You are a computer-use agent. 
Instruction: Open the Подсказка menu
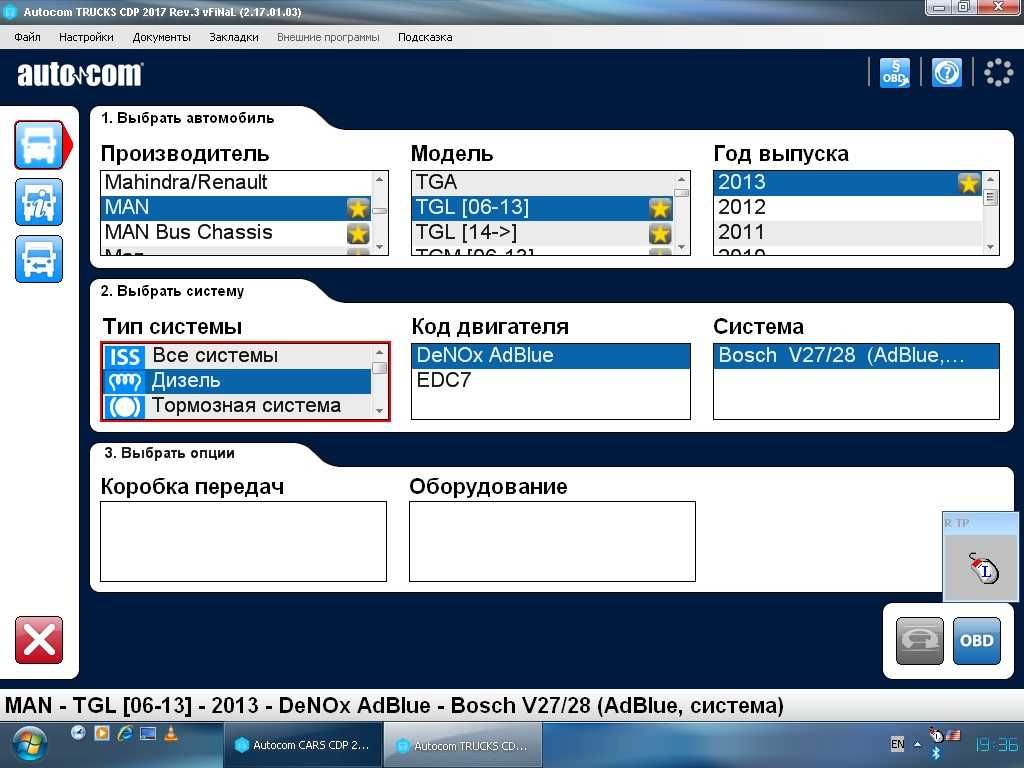pos(425,37)
